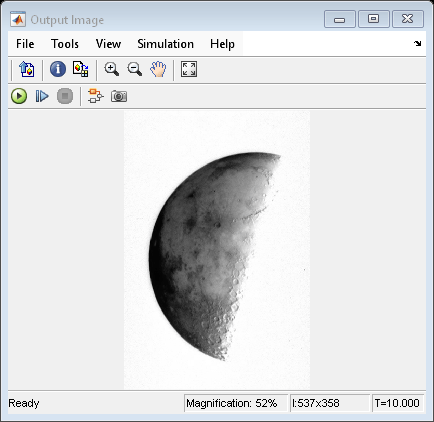Click the gray Stop simulation button

pyautogui.click(x=65, y=96)
